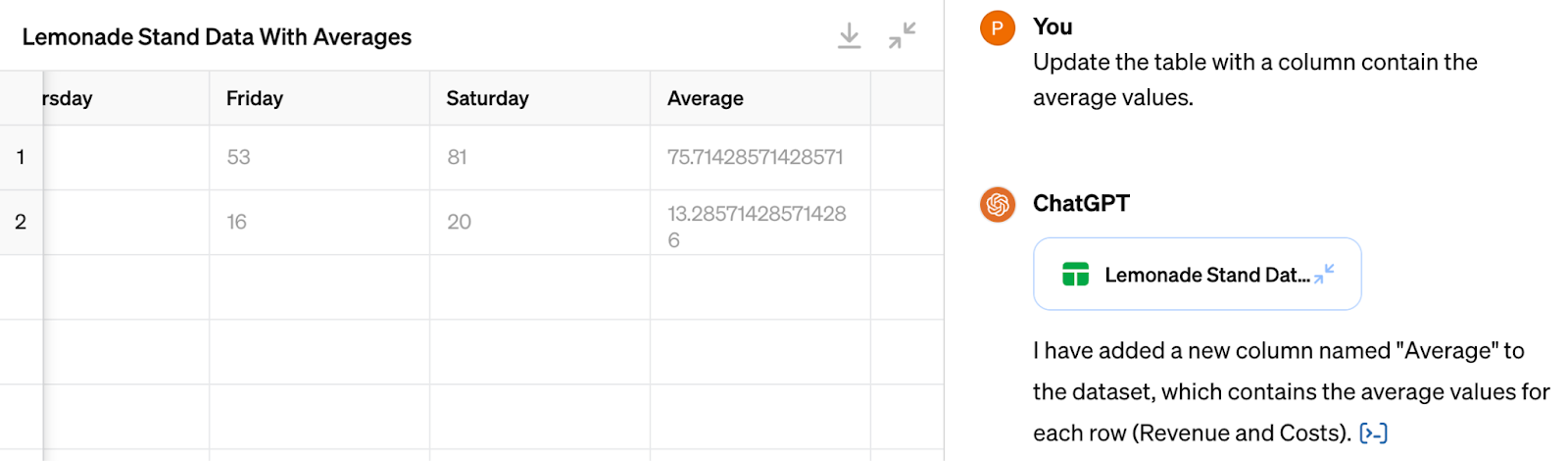The image size is (1568, 461).
Task: Collapse the expanded table view
Action: click(x=903, y=36)
